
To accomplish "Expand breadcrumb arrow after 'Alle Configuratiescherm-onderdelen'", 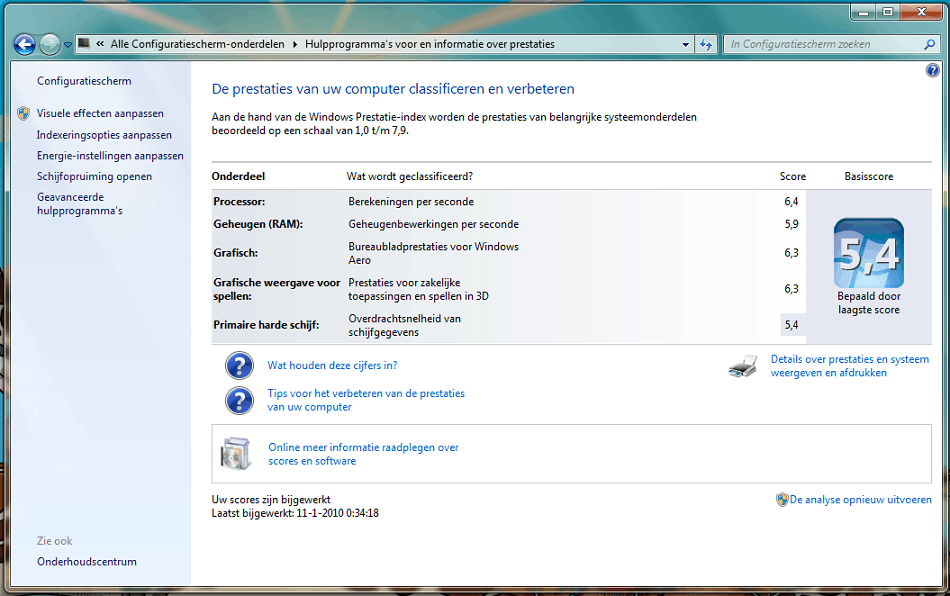I will [x=295, y=44].
